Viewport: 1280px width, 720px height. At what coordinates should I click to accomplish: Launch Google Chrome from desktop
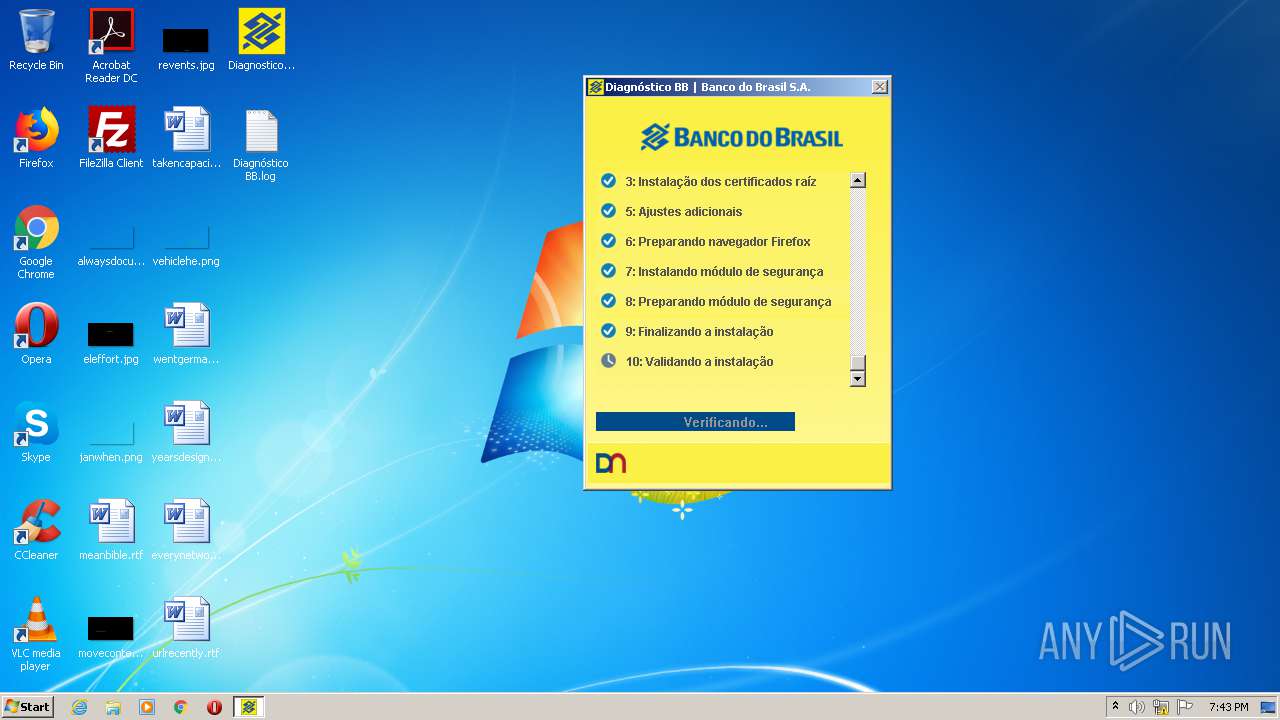[36, 242]
